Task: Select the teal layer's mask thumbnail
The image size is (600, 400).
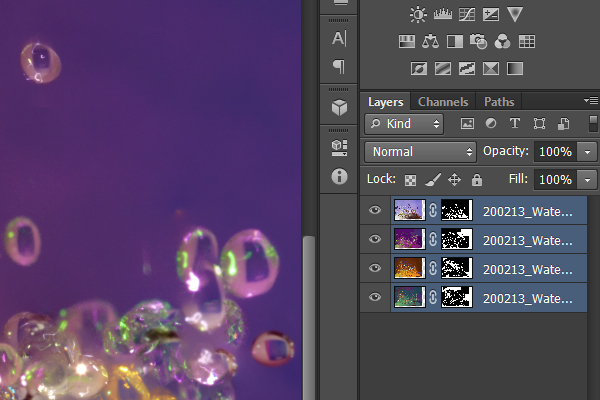Action: [x=457, y=297]
